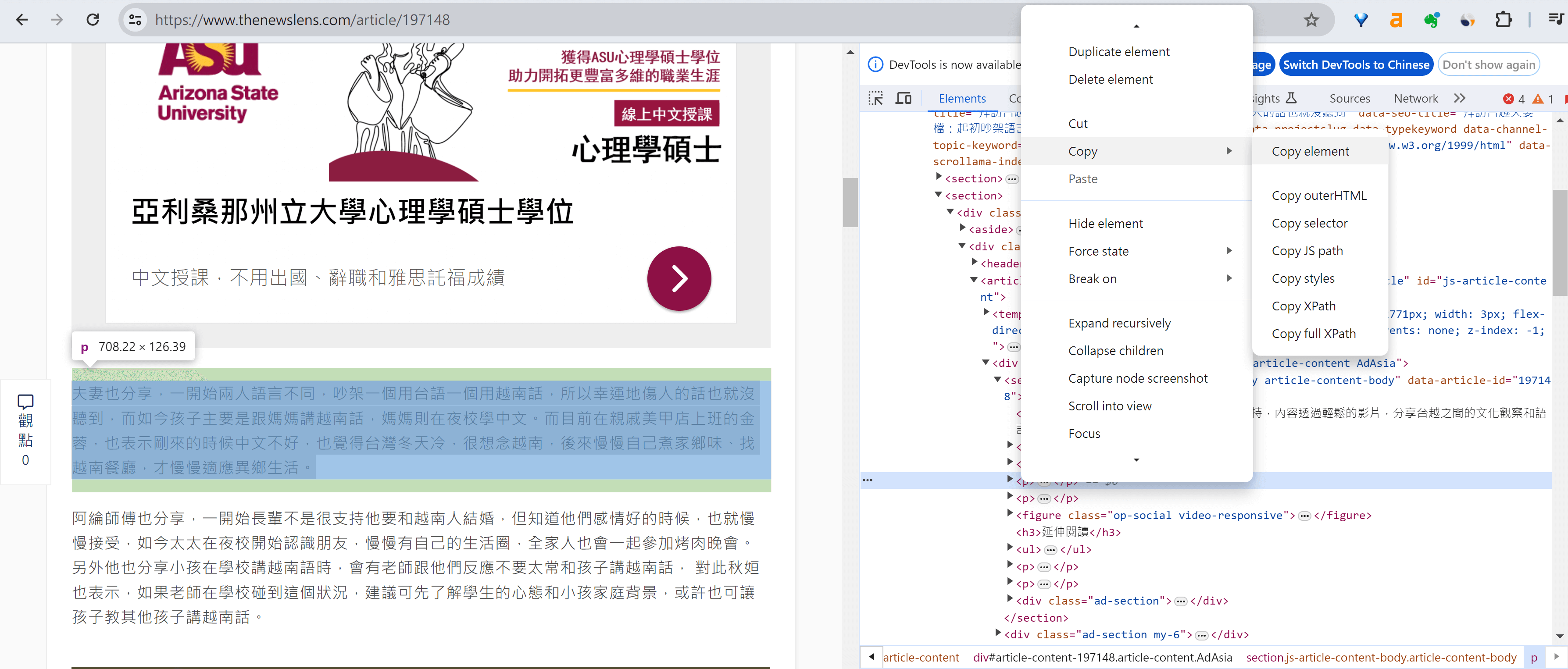The image size is (1568, 669).
Task: Choose Copy selector from submenu
Action: (1309, 223)
